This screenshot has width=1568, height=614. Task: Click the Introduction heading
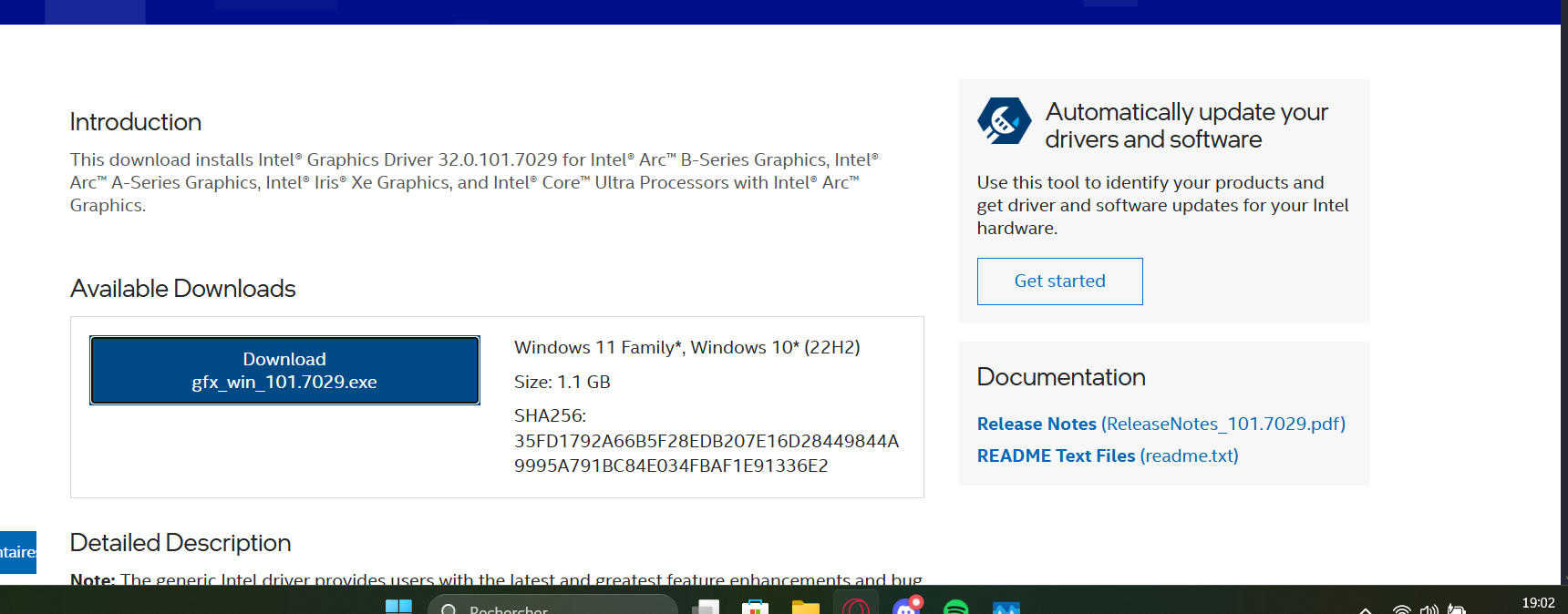136,122
